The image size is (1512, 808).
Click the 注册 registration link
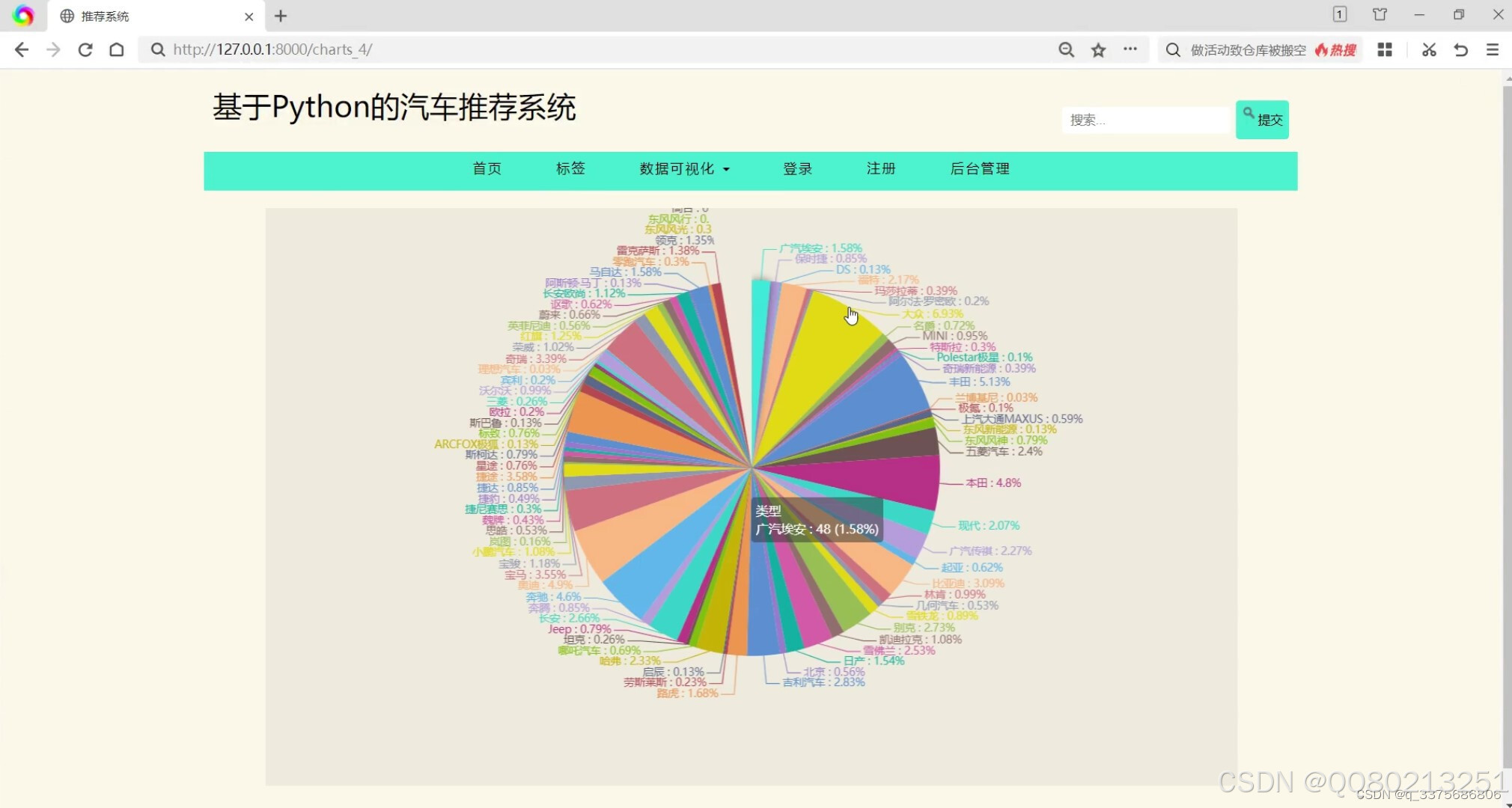pyautogui.click(x=880, y=169)
